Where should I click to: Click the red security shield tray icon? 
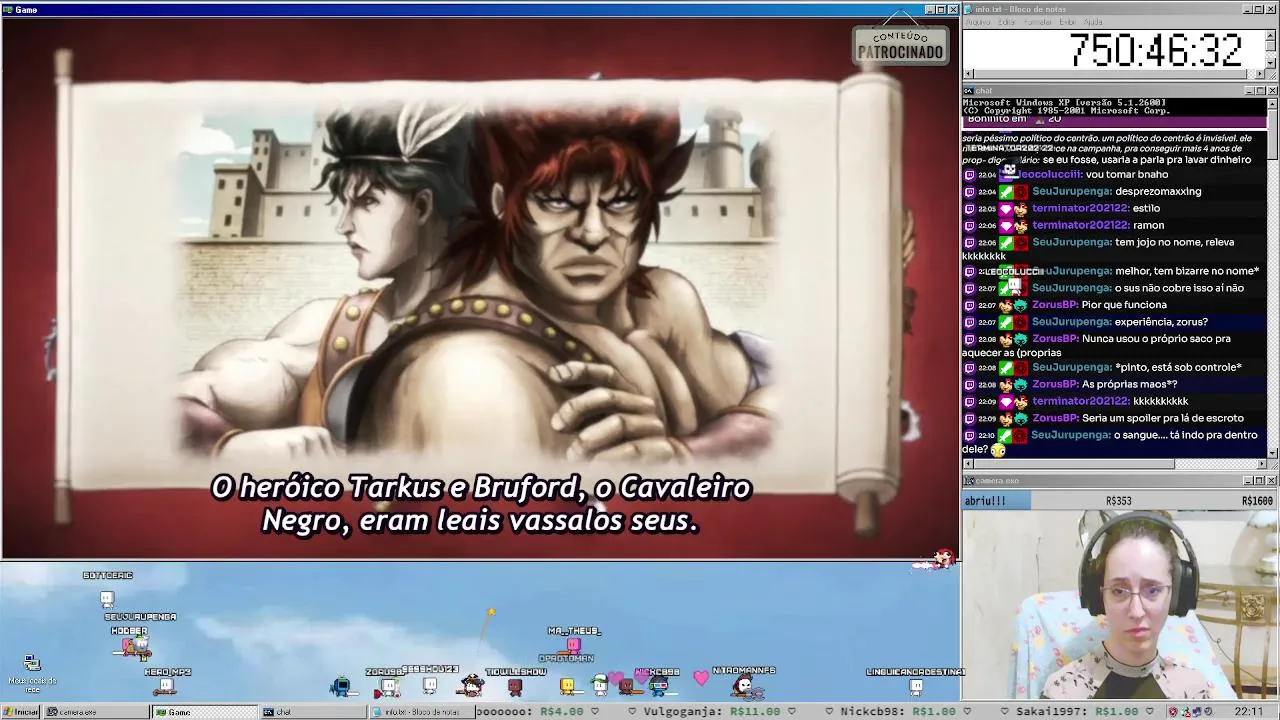click(1173, 712)
